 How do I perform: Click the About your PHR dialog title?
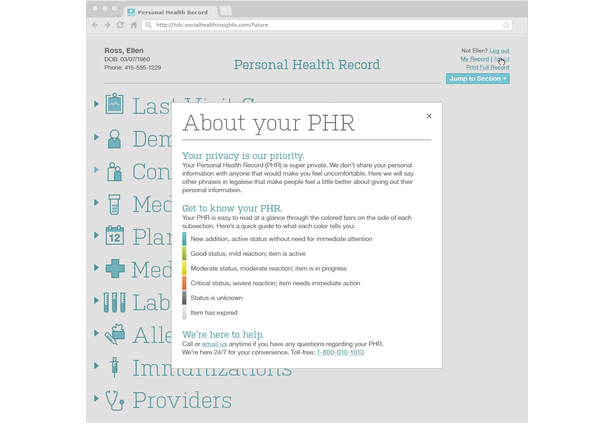pyautogui.click(x=269, y=124)
